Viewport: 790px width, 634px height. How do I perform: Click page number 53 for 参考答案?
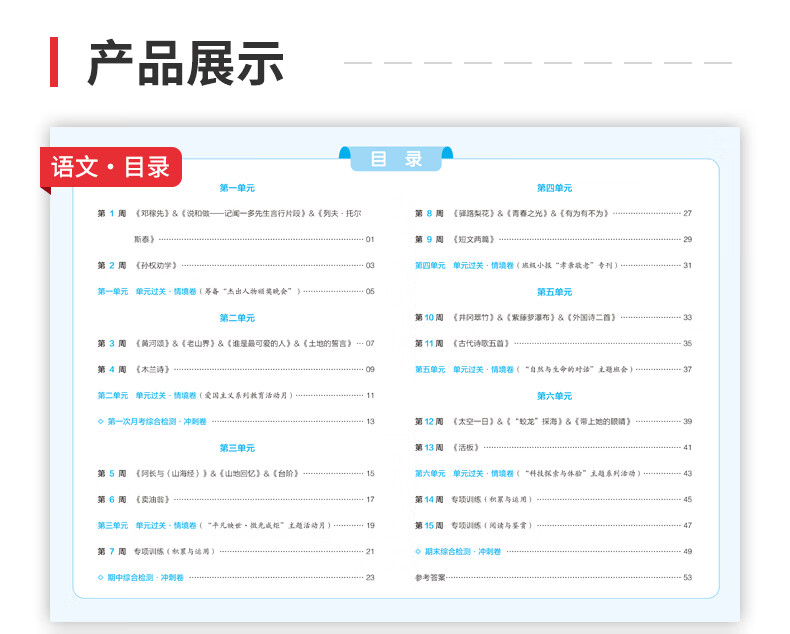click(687, 577)
